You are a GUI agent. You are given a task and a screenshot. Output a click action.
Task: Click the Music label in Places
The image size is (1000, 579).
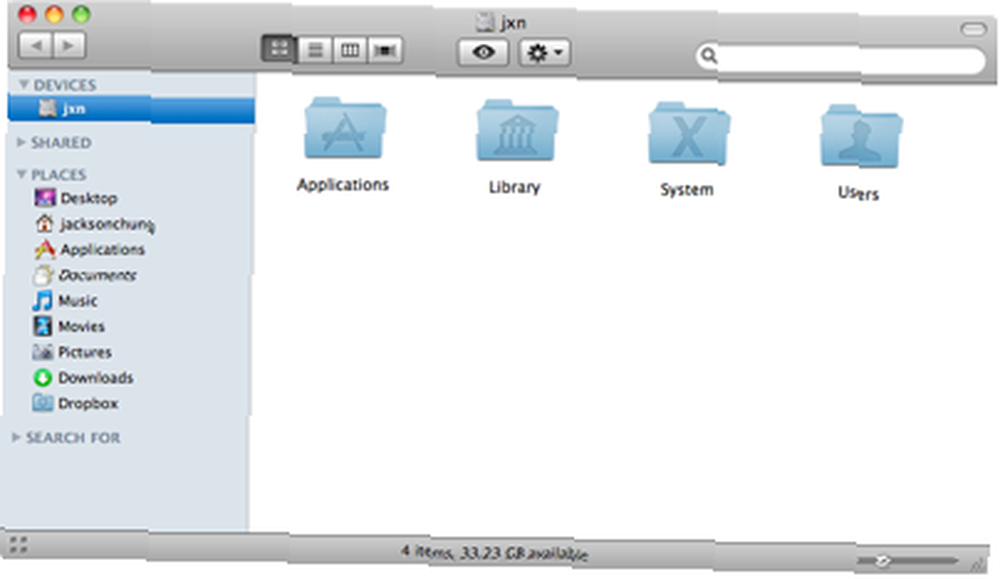point(78,300)
